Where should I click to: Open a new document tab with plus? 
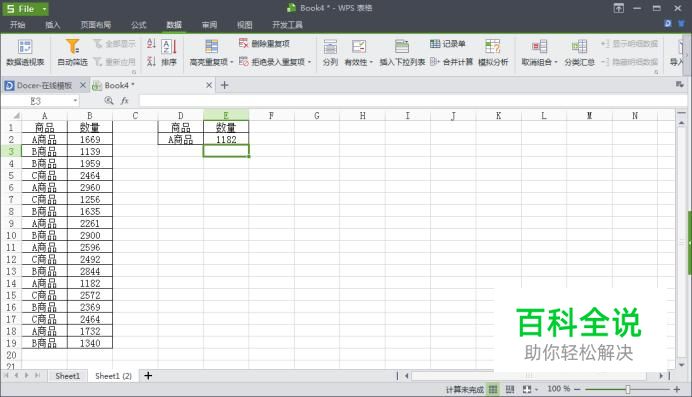pyautogui.click(x=224, y=85)
